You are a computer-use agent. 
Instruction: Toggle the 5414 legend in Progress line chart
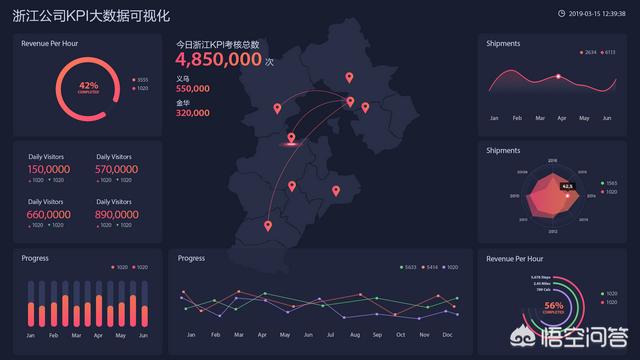(429, 267)
